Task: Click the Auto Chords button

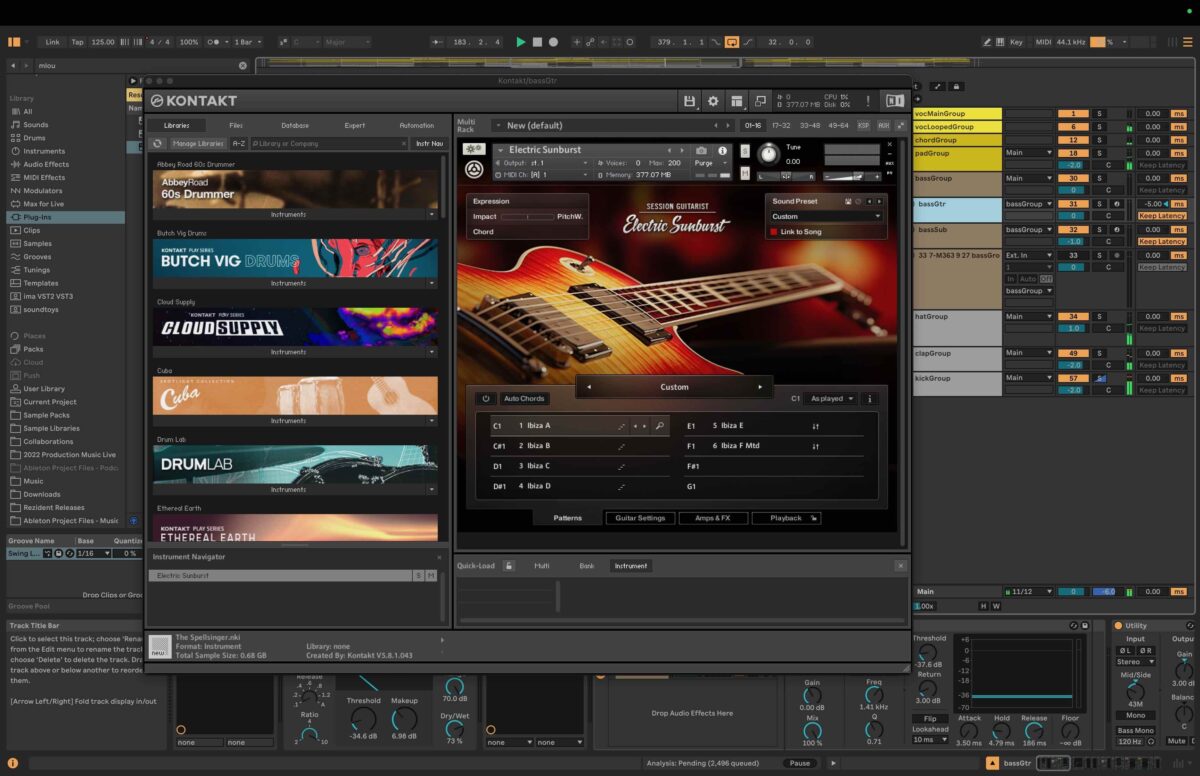Action: click(x=524, y=398)
